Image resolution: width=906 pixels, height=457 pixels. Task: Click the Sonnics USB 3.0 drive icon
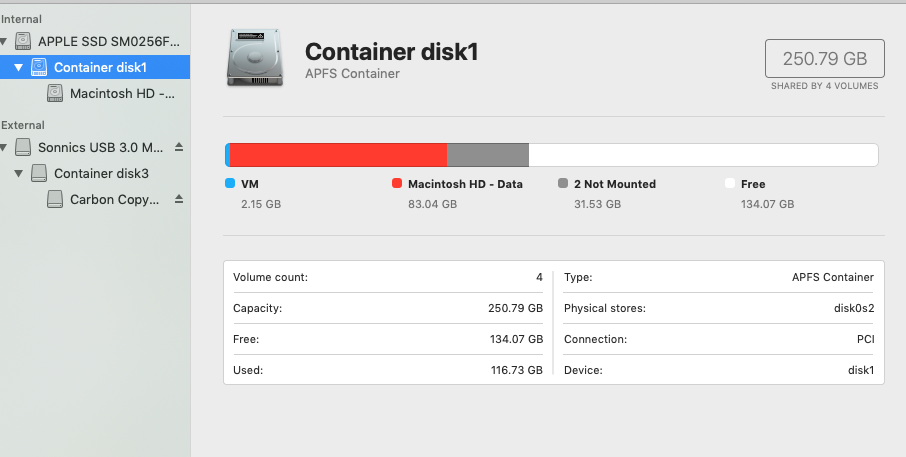[23, 147]
